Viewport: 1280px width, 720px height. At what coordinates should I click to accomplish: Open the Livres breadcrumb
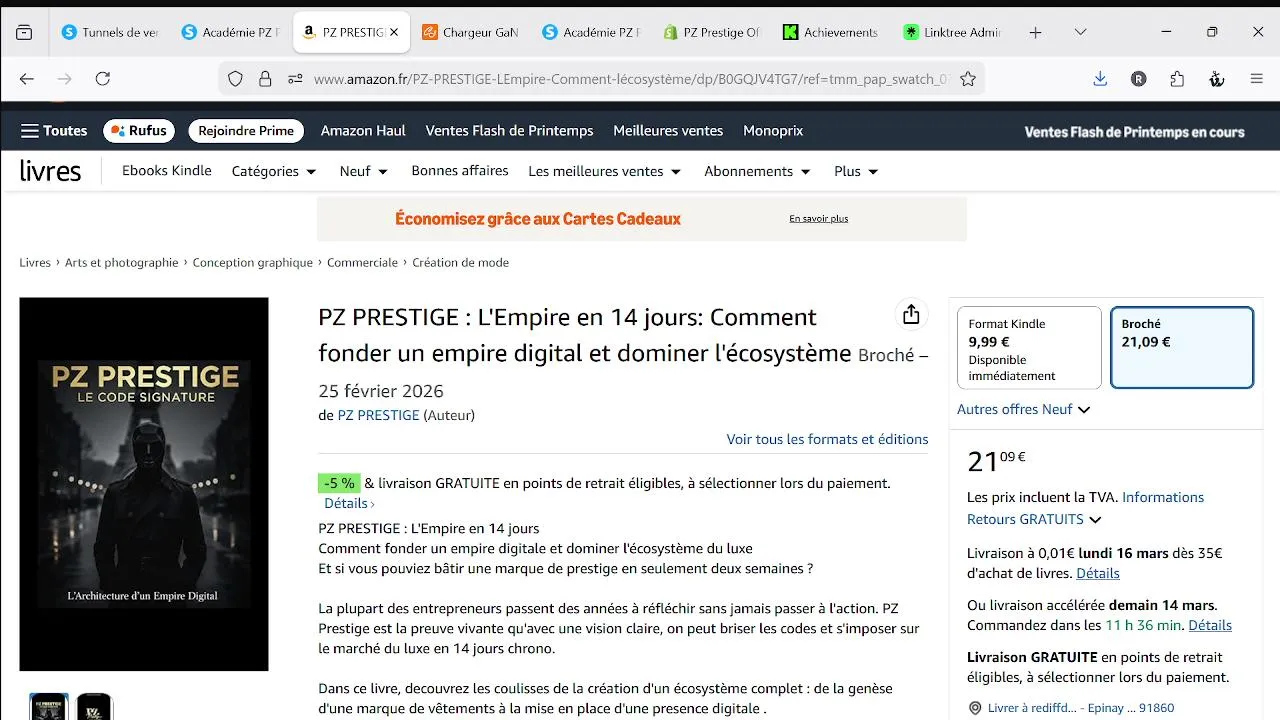[x=35, y=263]
